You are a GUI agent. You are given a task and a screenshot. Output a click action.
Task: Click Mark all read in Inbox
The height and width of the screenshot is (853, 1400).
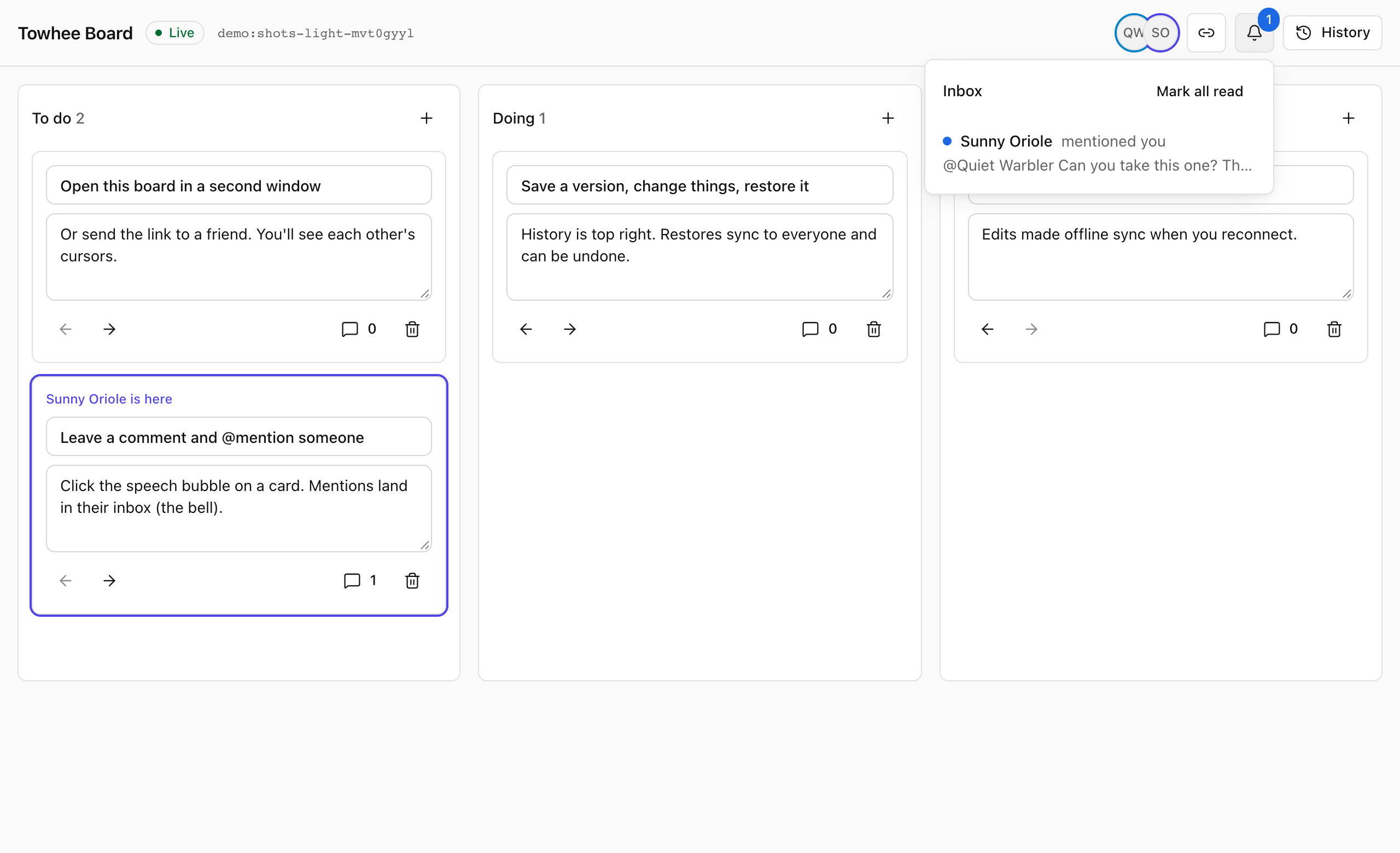1199,91
